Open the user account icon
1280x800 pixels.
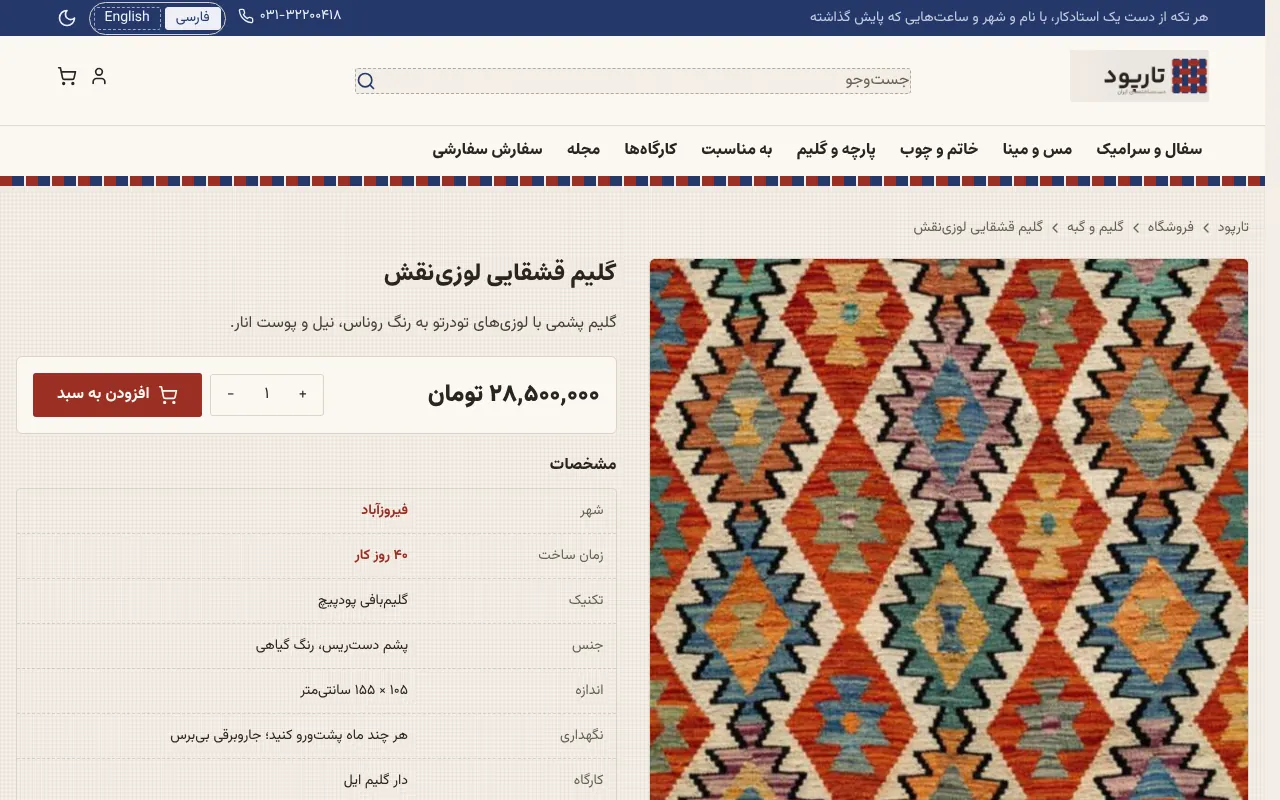(99, 76)
